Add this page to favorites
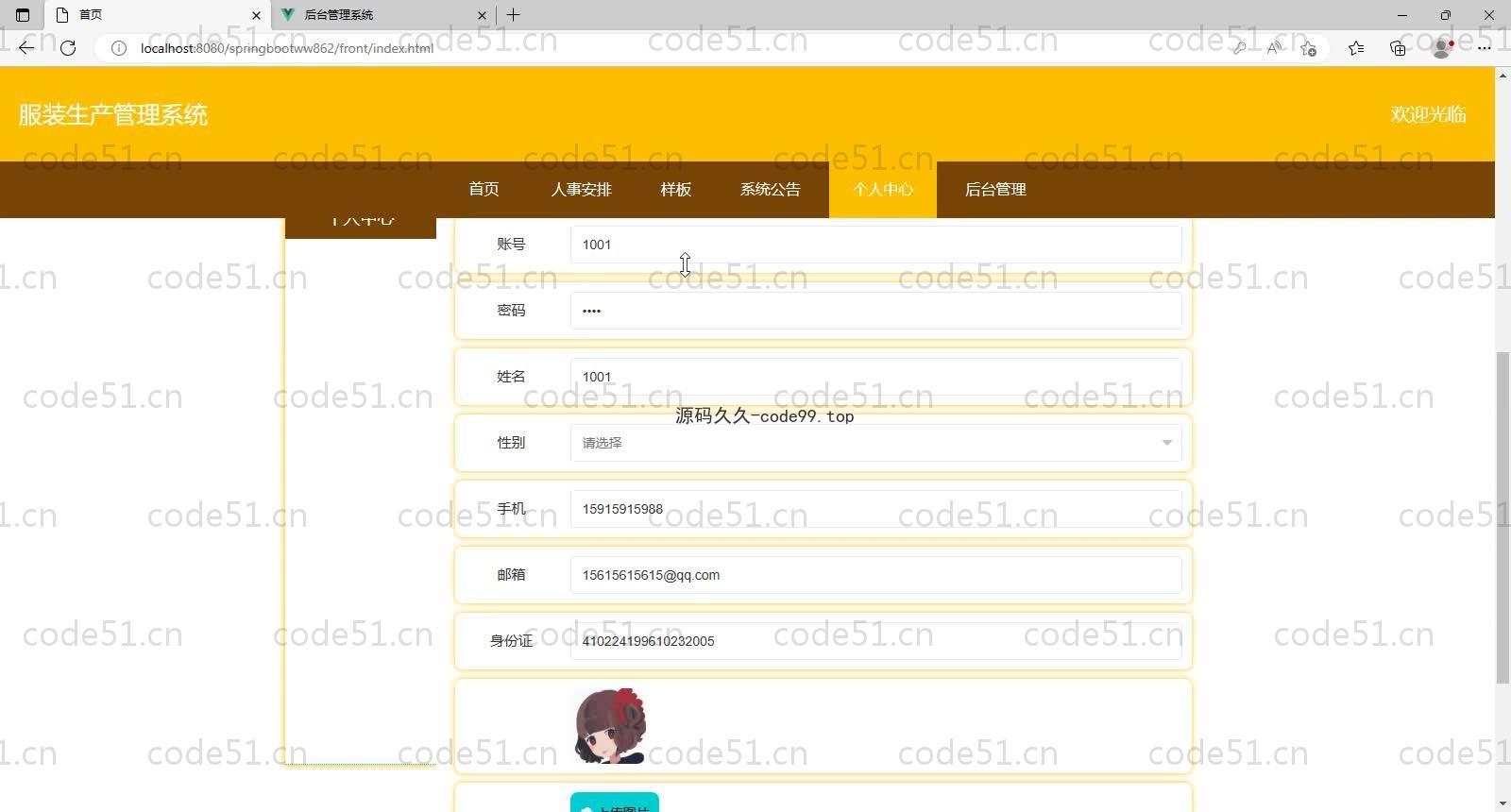The image size is (1511, 812). [1308, 48]
